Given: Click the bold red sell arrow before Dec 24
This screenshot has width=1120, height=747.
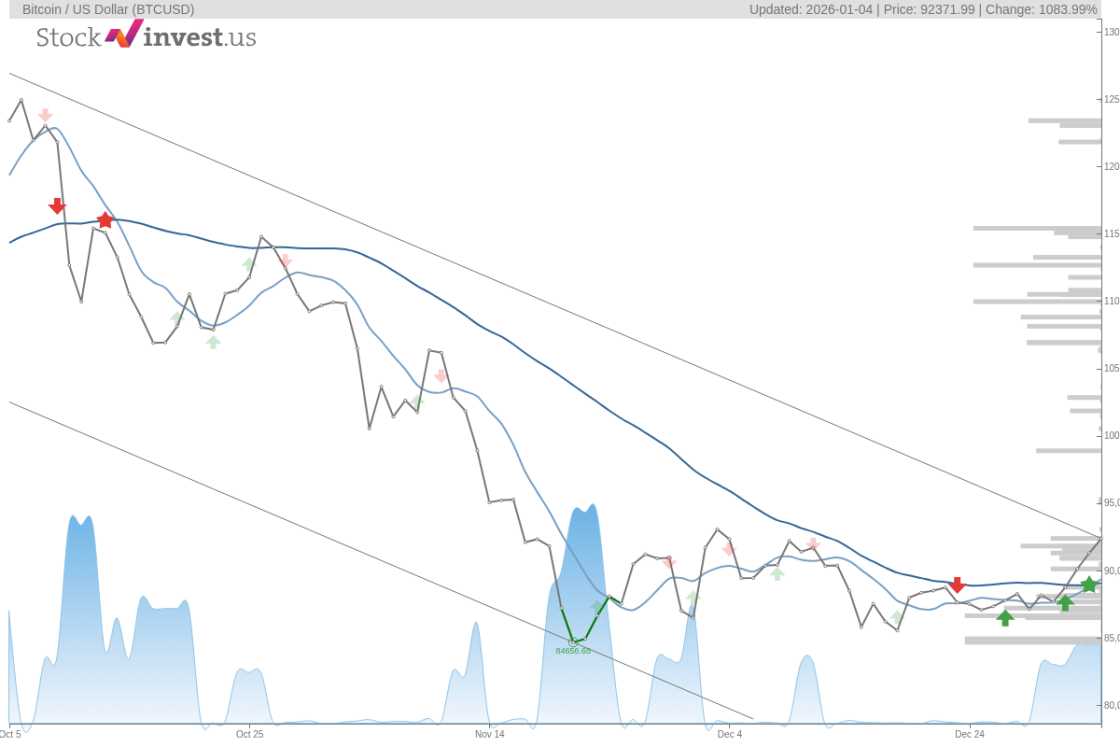Looking at the screenshot, I should click(x=957, y=585).
